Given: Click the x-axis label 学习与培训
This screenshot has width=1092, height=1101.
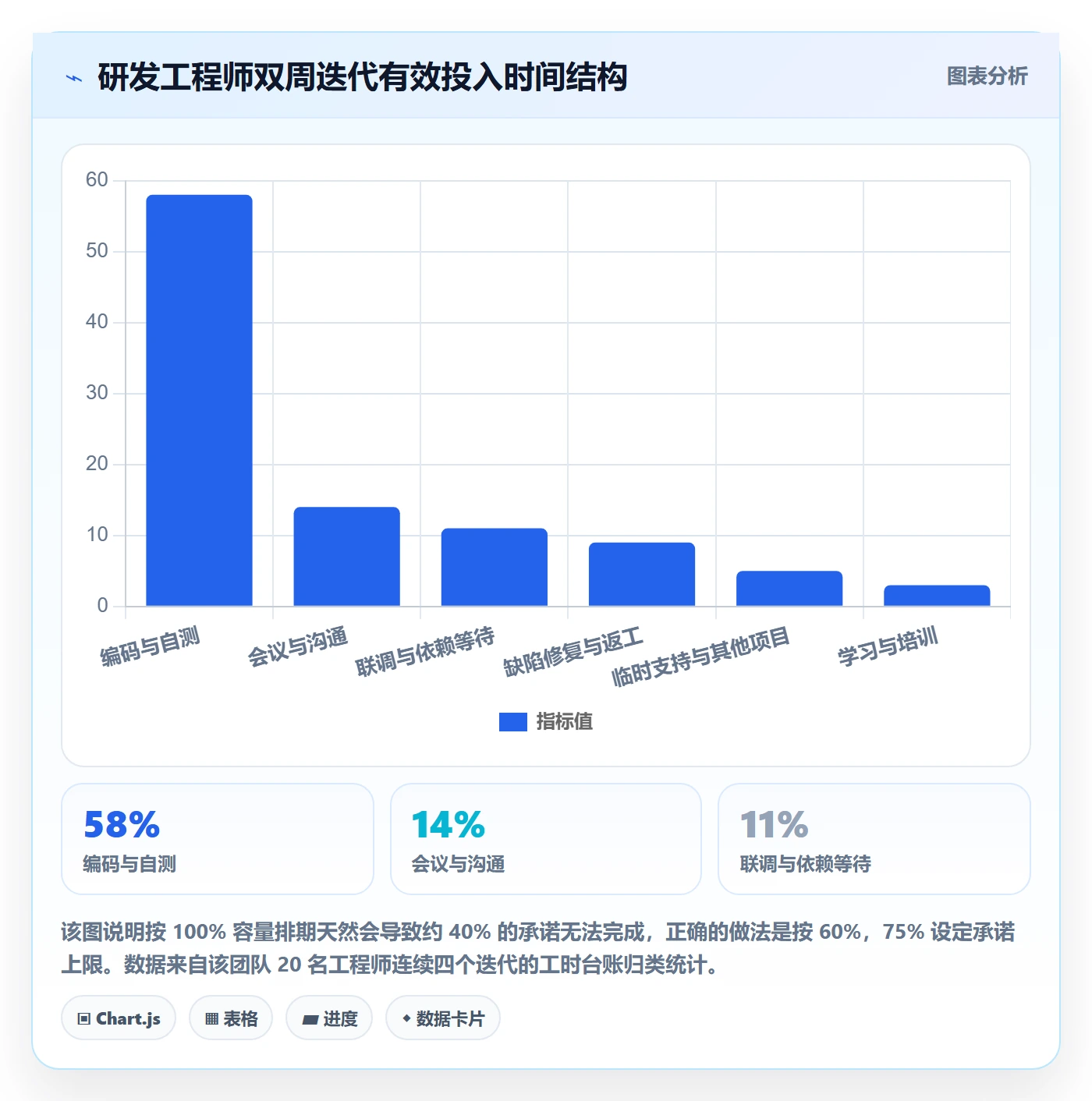Looking at the screenshot, I should click(x=888, y=646).
